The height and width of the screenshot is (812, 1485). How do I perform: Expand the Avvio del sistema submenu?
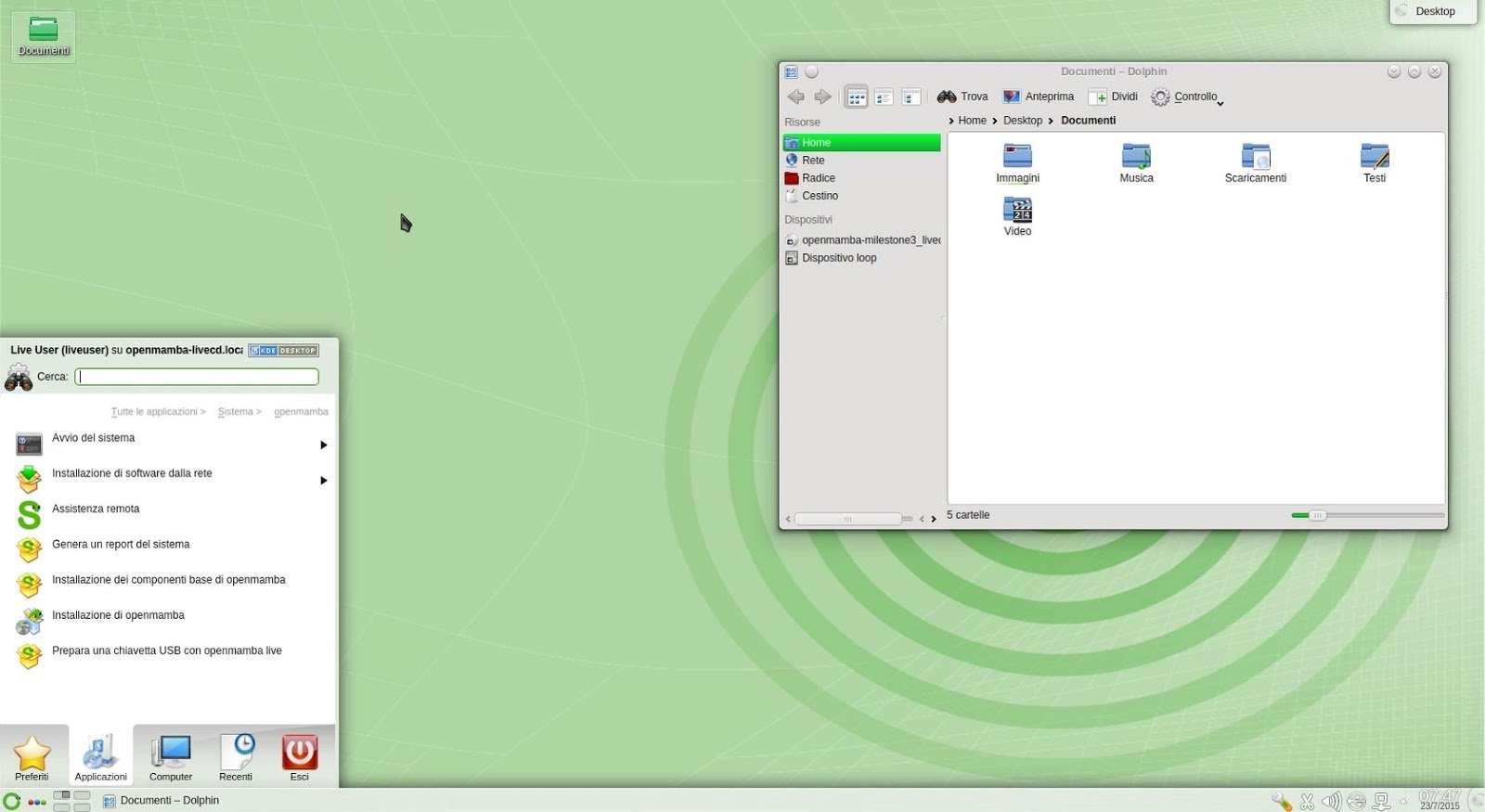pos(323,445)
